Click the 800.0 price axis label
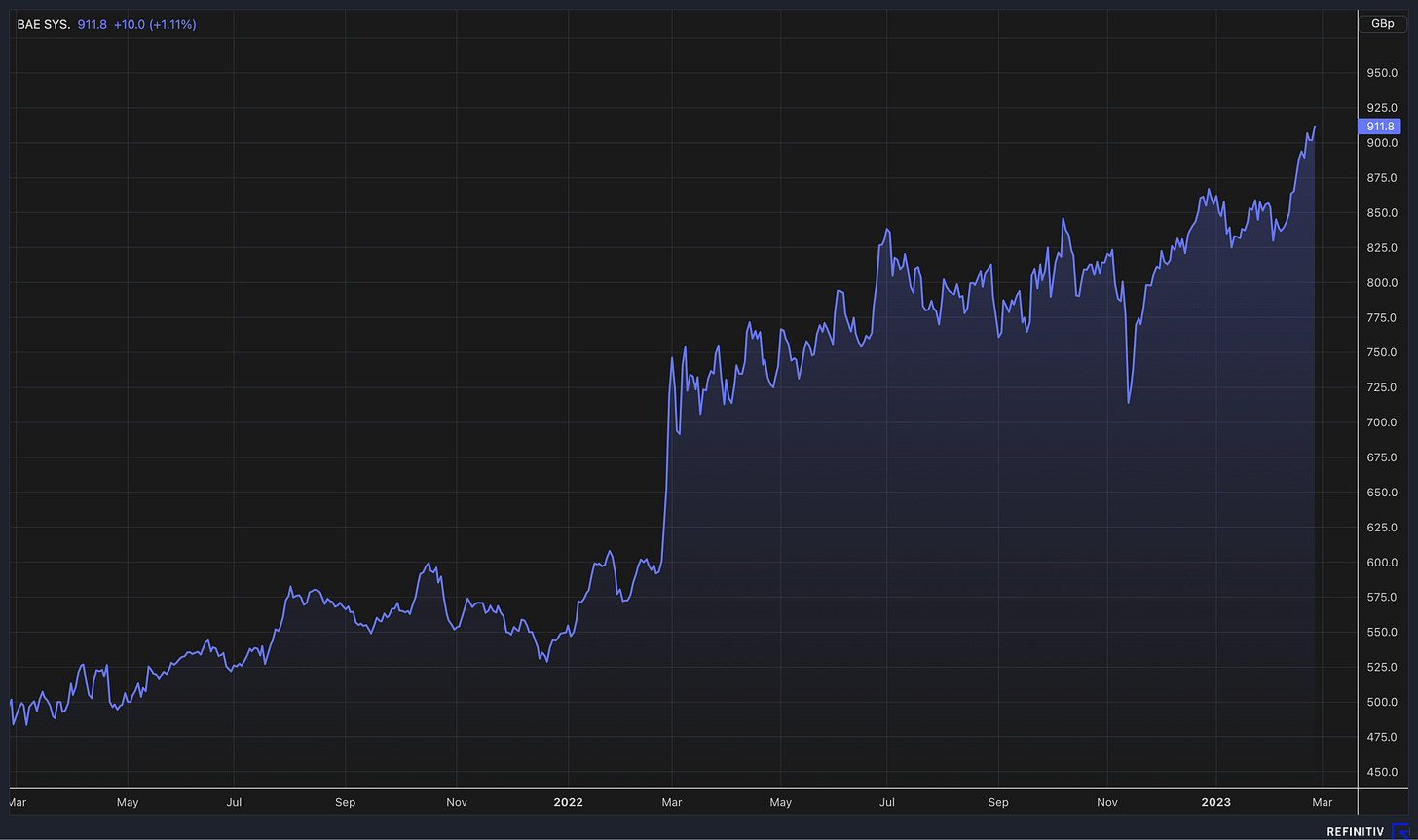 click(1382, 283)
